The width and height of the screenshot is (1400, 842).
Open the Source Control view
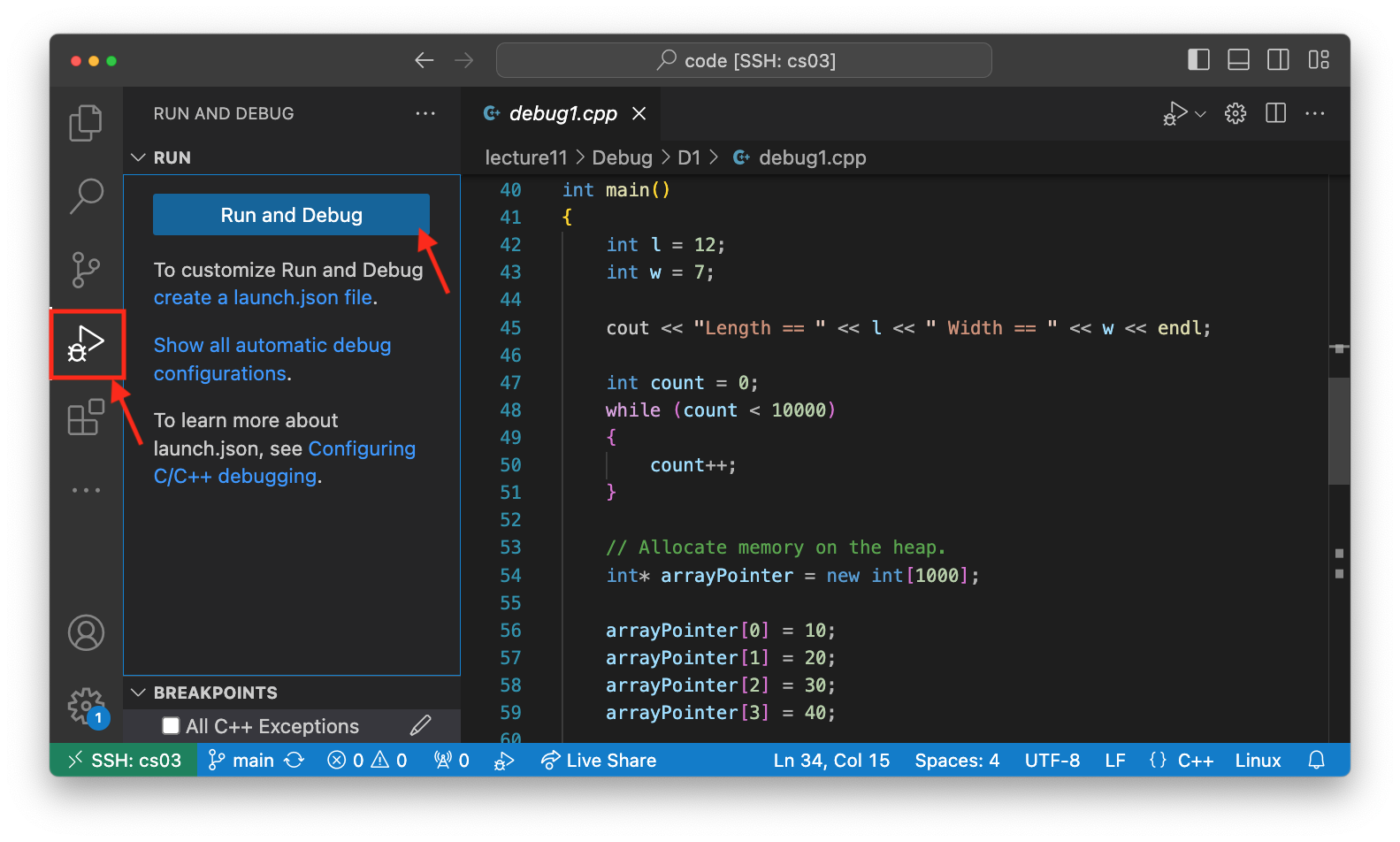tap(86, 269)
